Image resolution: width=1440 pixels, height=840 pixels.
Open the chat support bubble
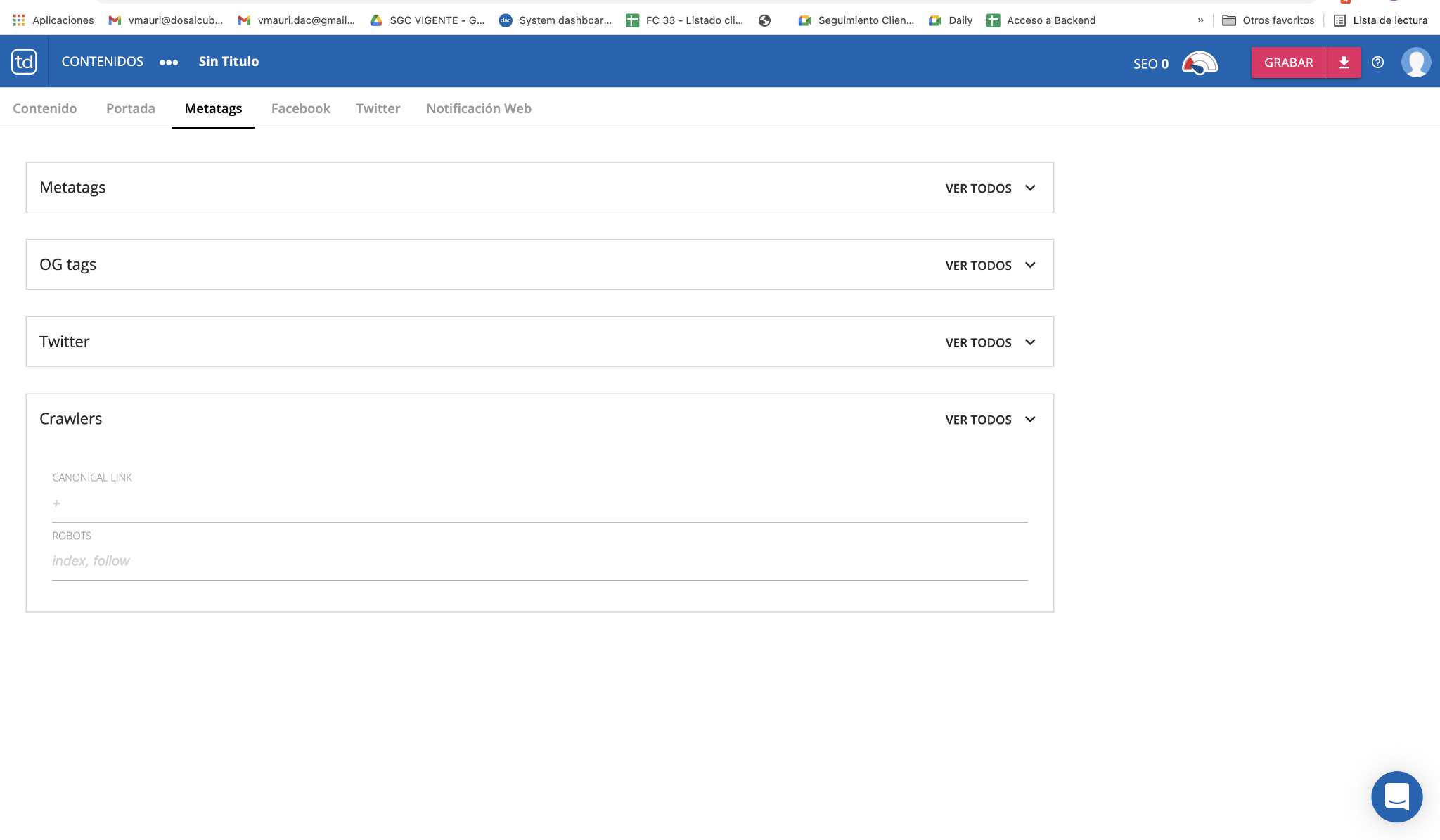point(1396,796)
